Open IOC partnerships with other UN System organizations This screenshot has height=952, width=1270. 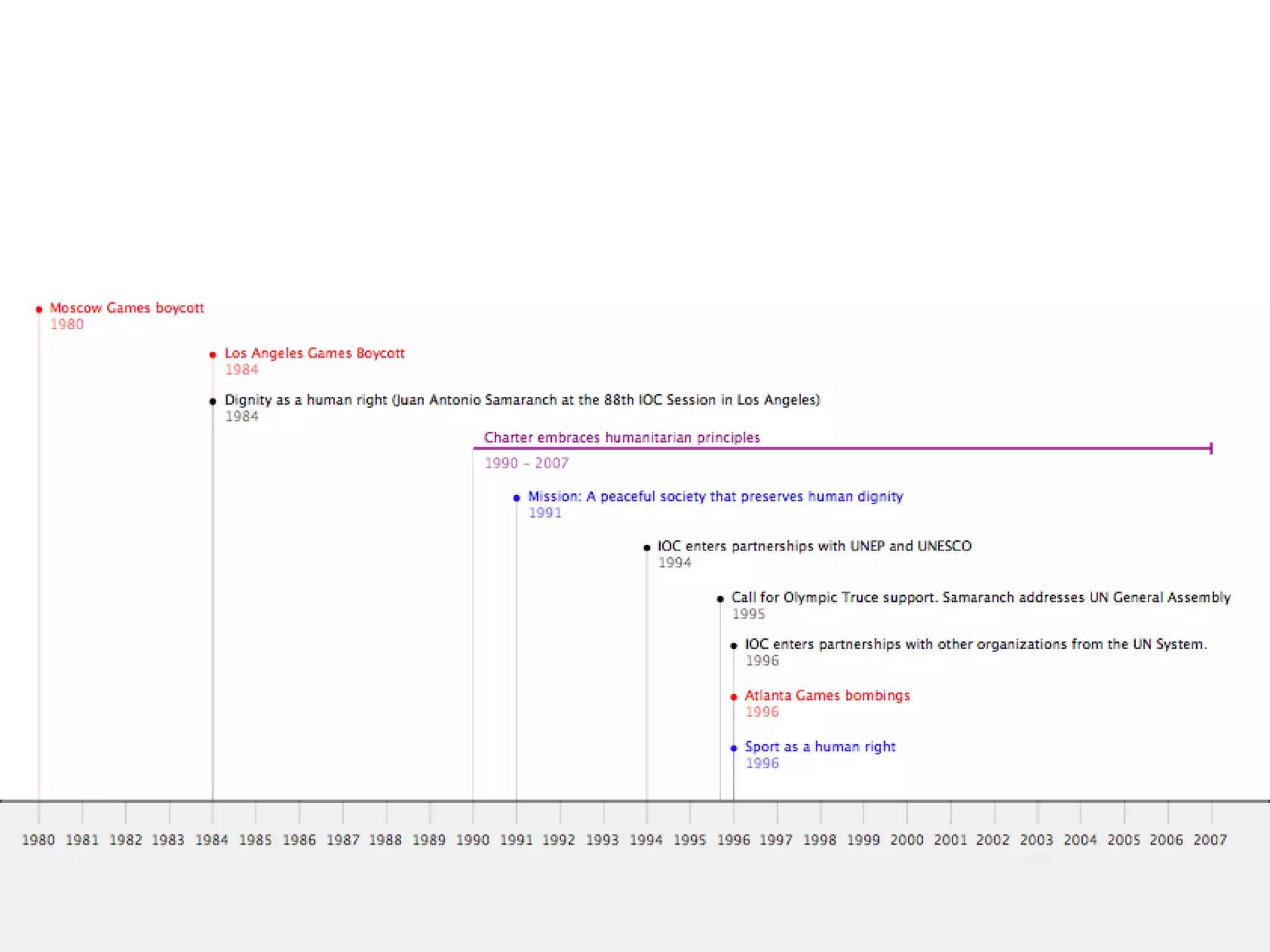coord(976,644)
